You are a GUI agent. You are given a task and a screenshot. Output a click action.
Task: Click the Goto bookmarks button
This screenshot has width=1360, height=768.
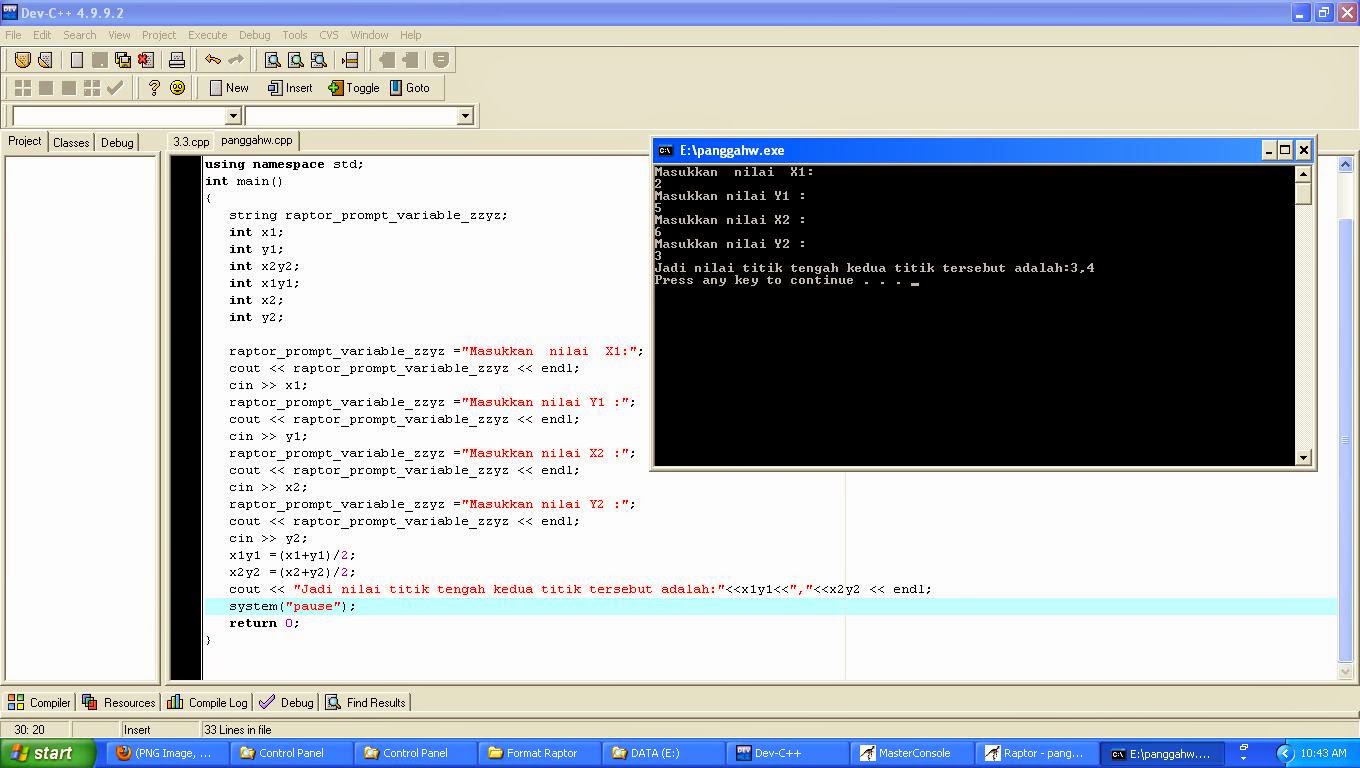point(409,88)
